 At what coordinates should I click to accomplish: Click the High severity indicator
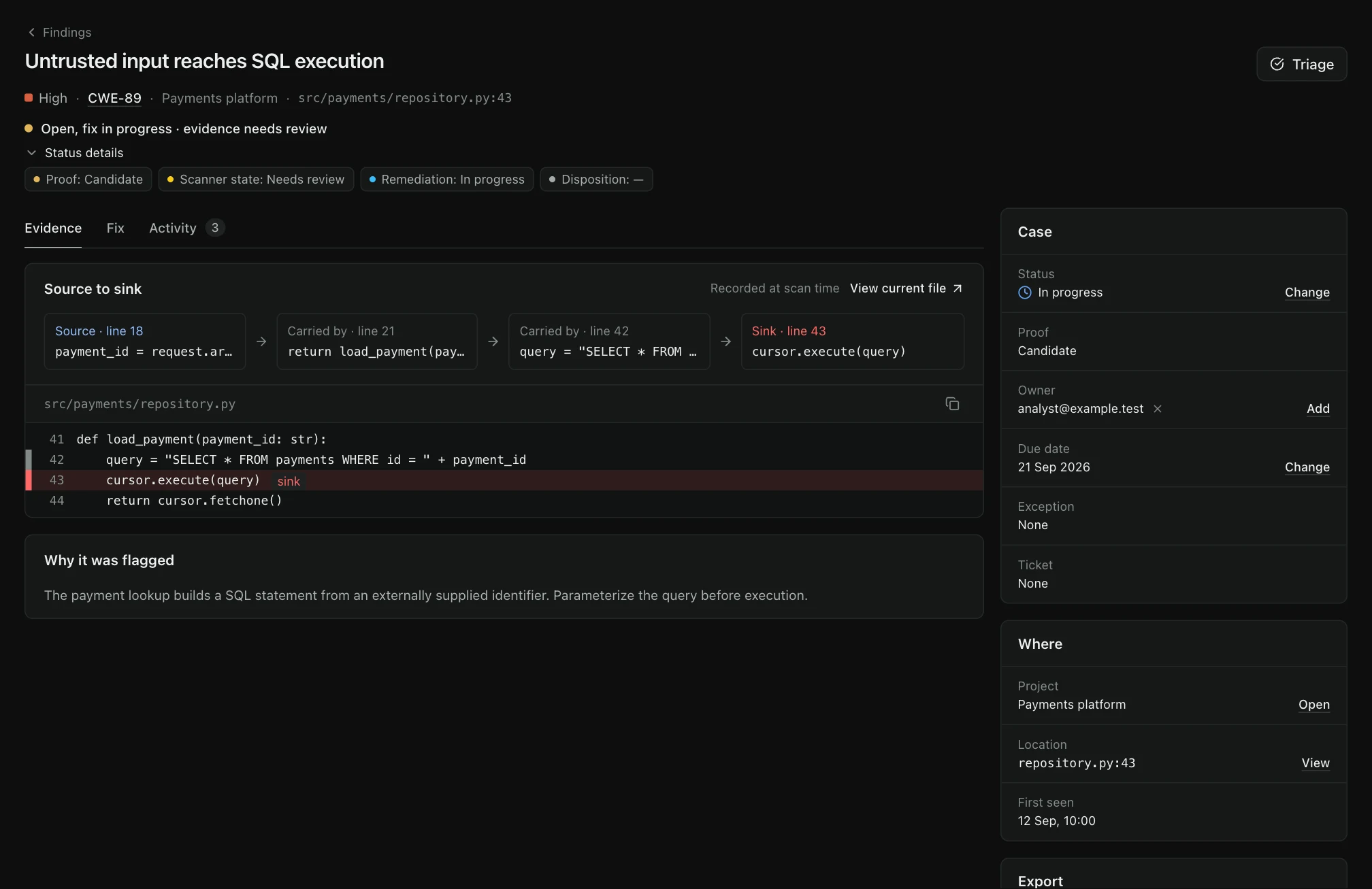pyautogui.click(x=46, y=98)
